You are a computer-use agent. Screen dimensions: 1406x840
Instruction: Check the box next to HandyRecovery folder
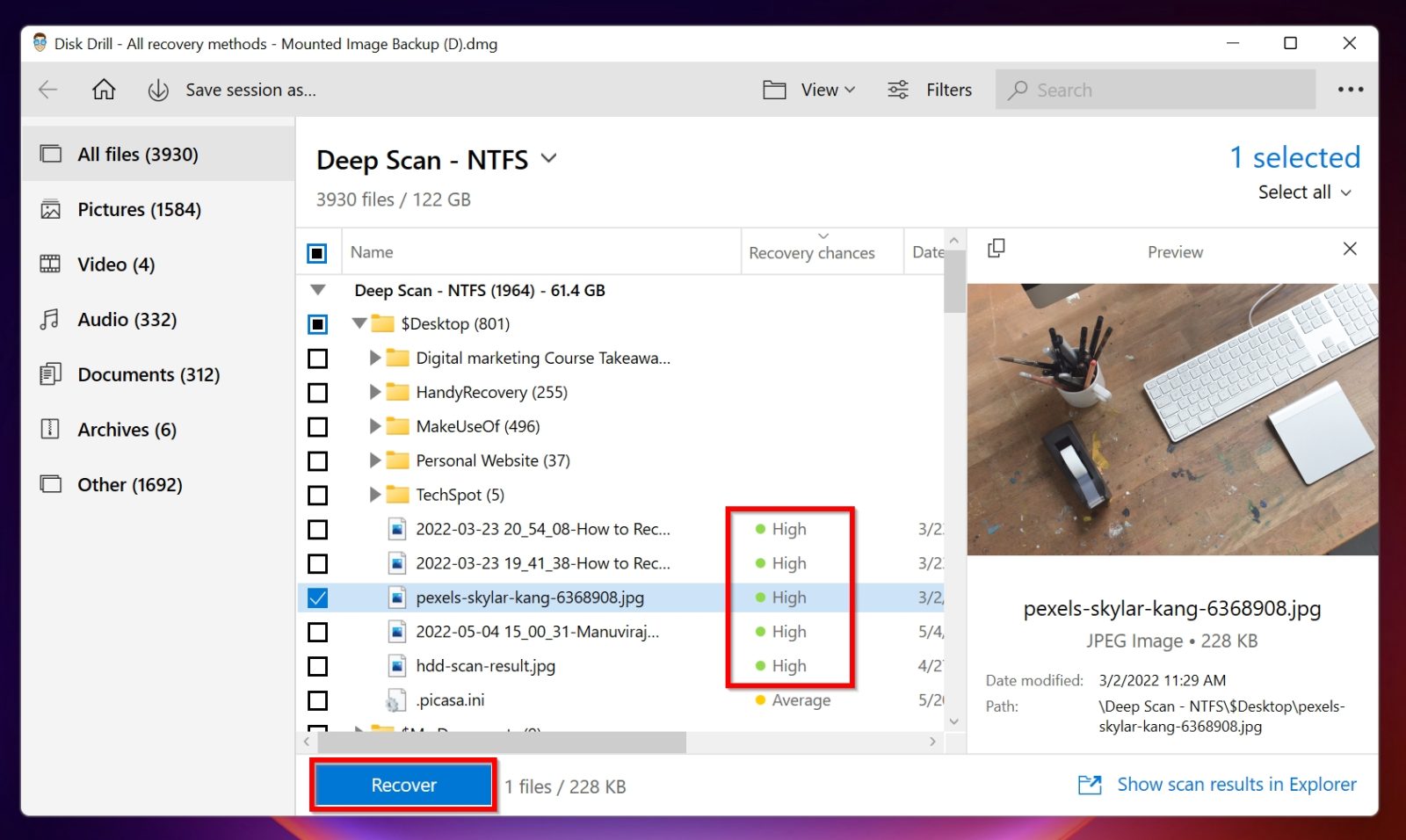tap(317, 393)
